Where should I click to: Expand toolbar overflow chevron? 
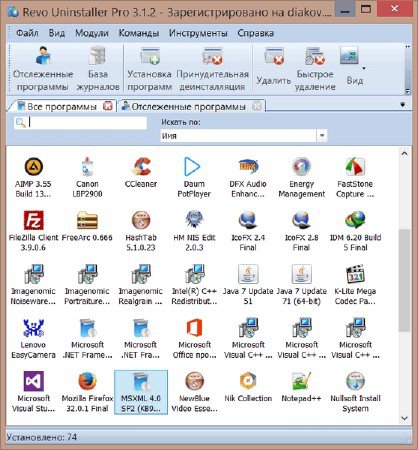point(408,90)
